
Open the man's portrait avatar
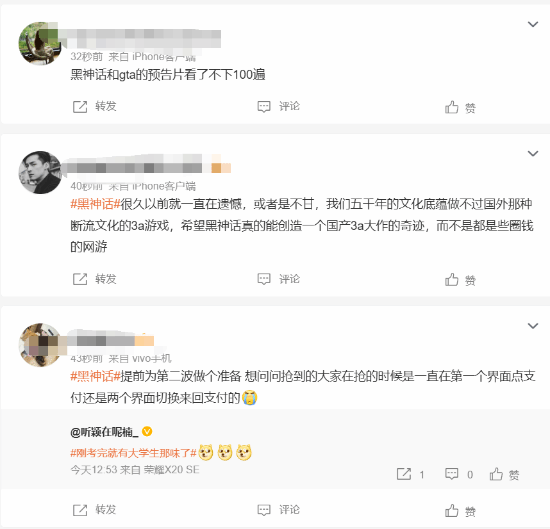(x=40, y=172)
